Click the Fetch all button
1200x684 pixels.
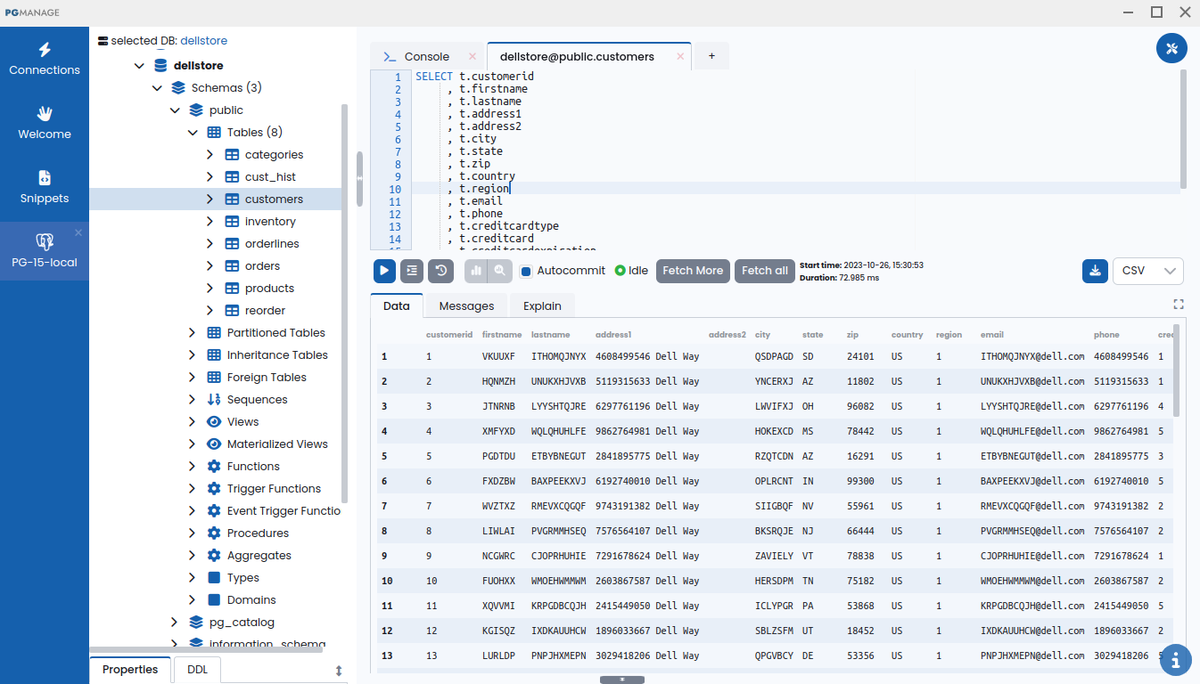765,271
